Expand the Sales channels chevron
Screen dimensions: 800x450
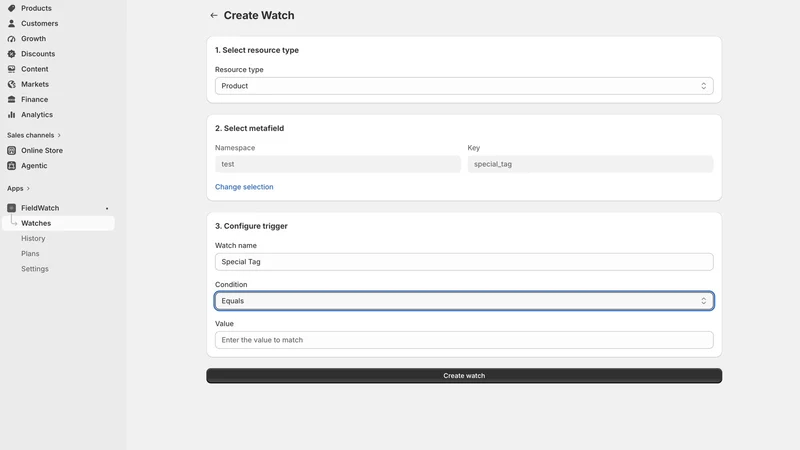[59, 135]
